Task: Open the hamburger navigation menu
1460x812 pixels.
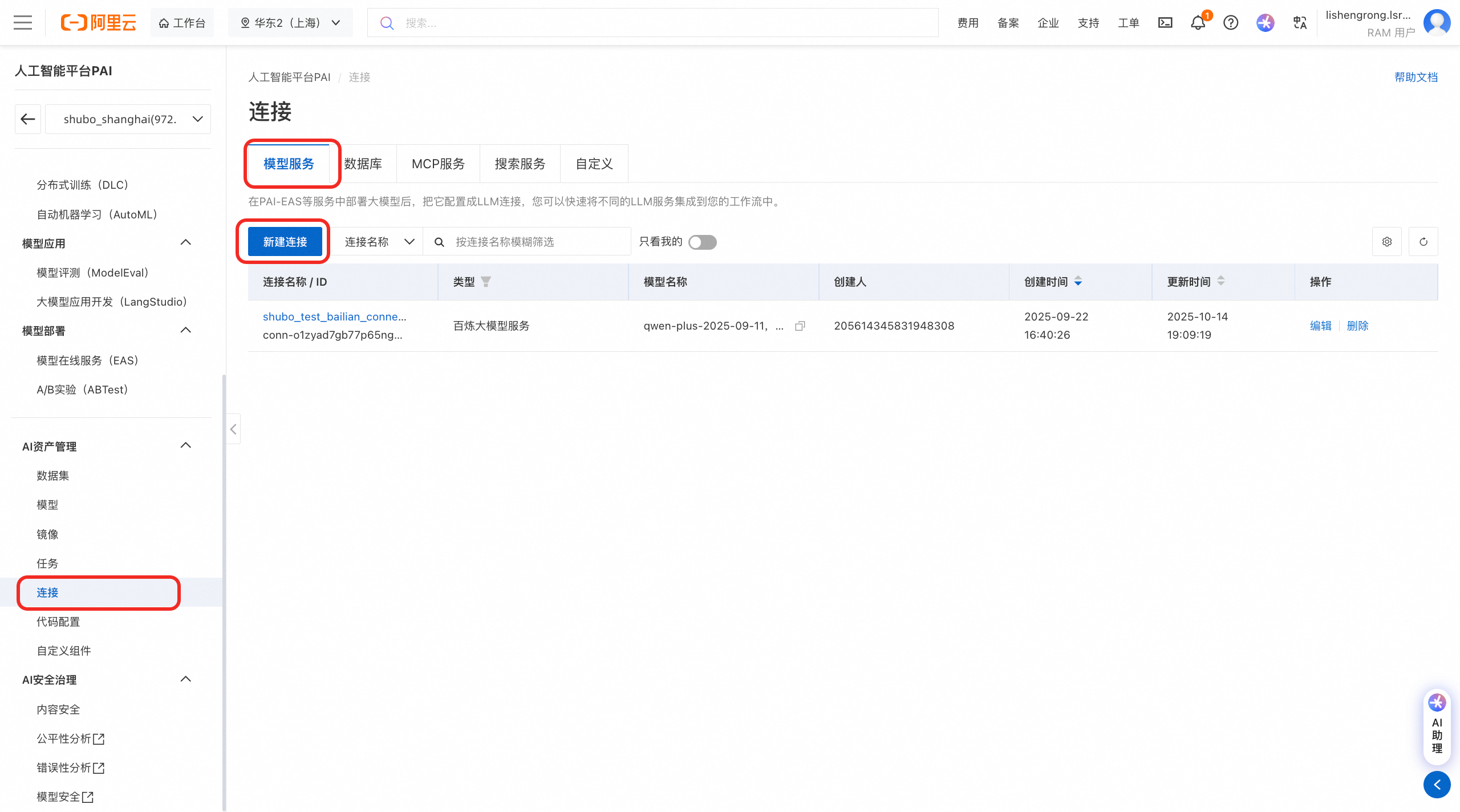Action: pos(23,23)
